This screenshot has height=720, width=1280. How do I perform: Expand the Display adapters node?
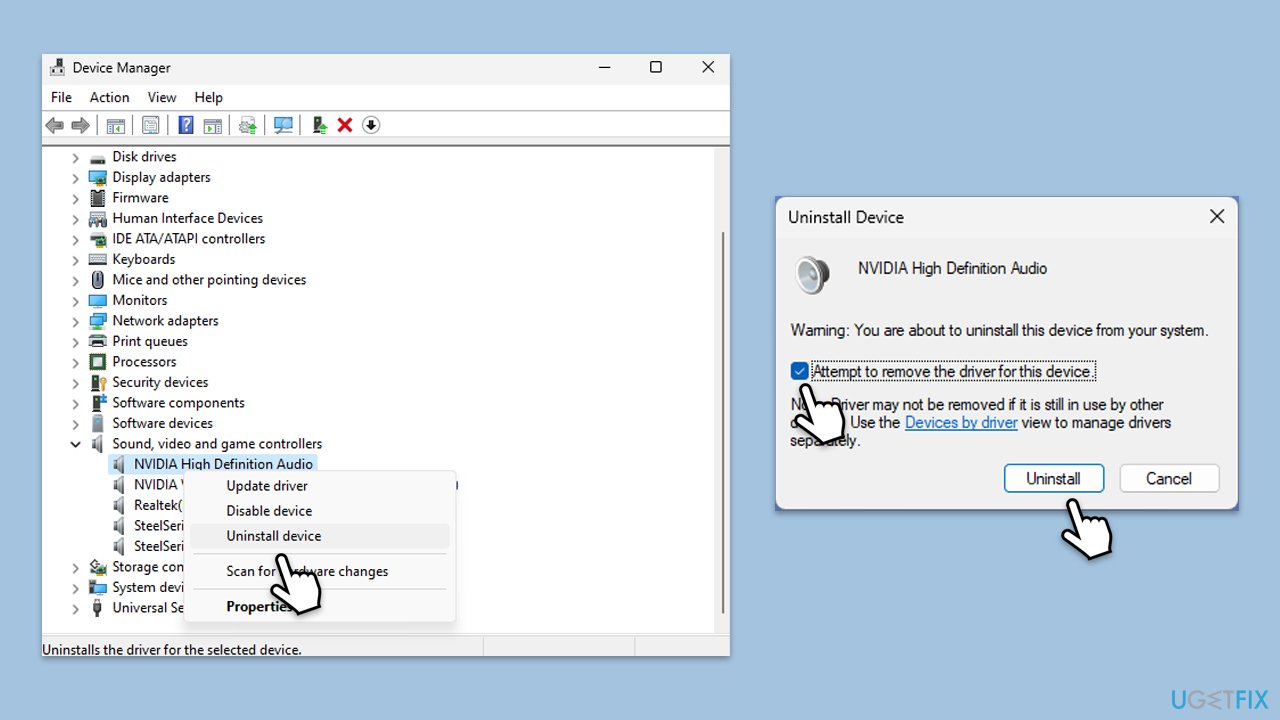[75, 177]
